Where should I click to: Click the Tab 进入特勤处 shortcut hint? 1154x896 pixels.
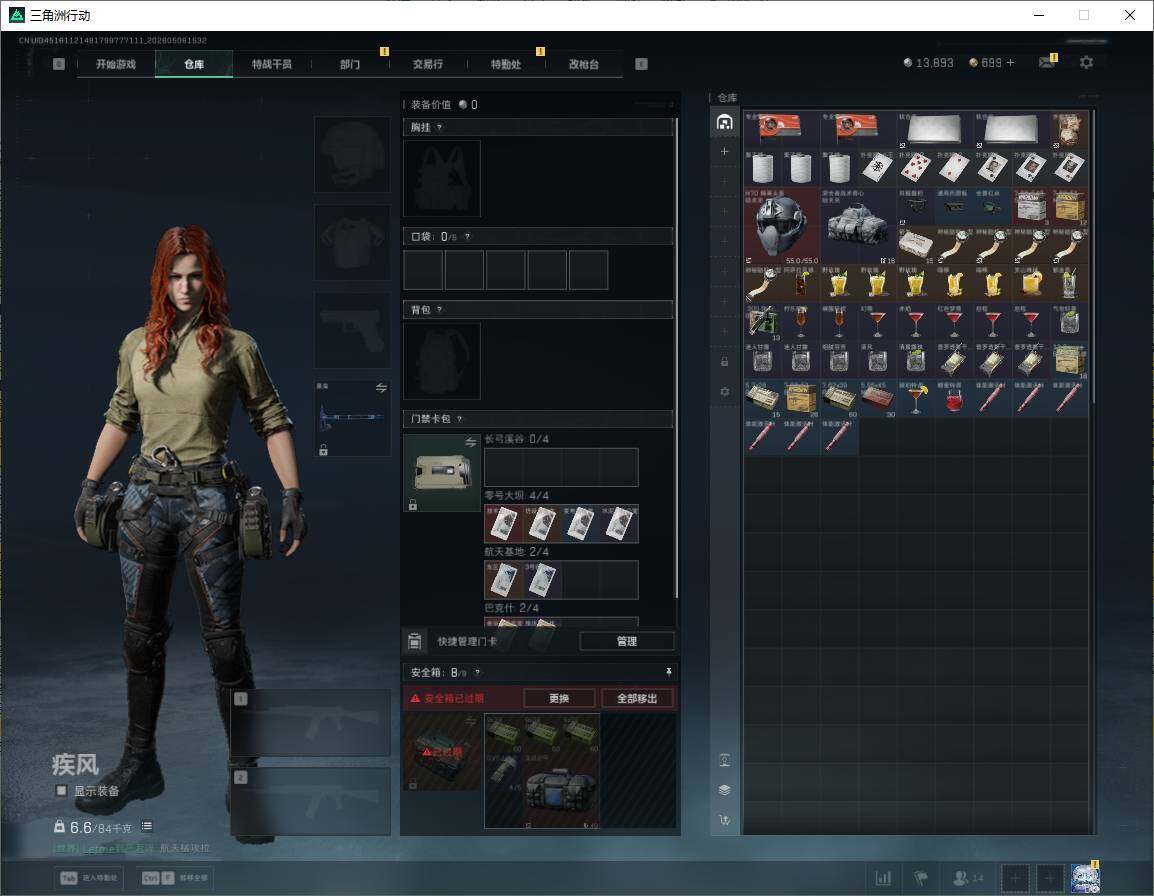tap(88, 878)
